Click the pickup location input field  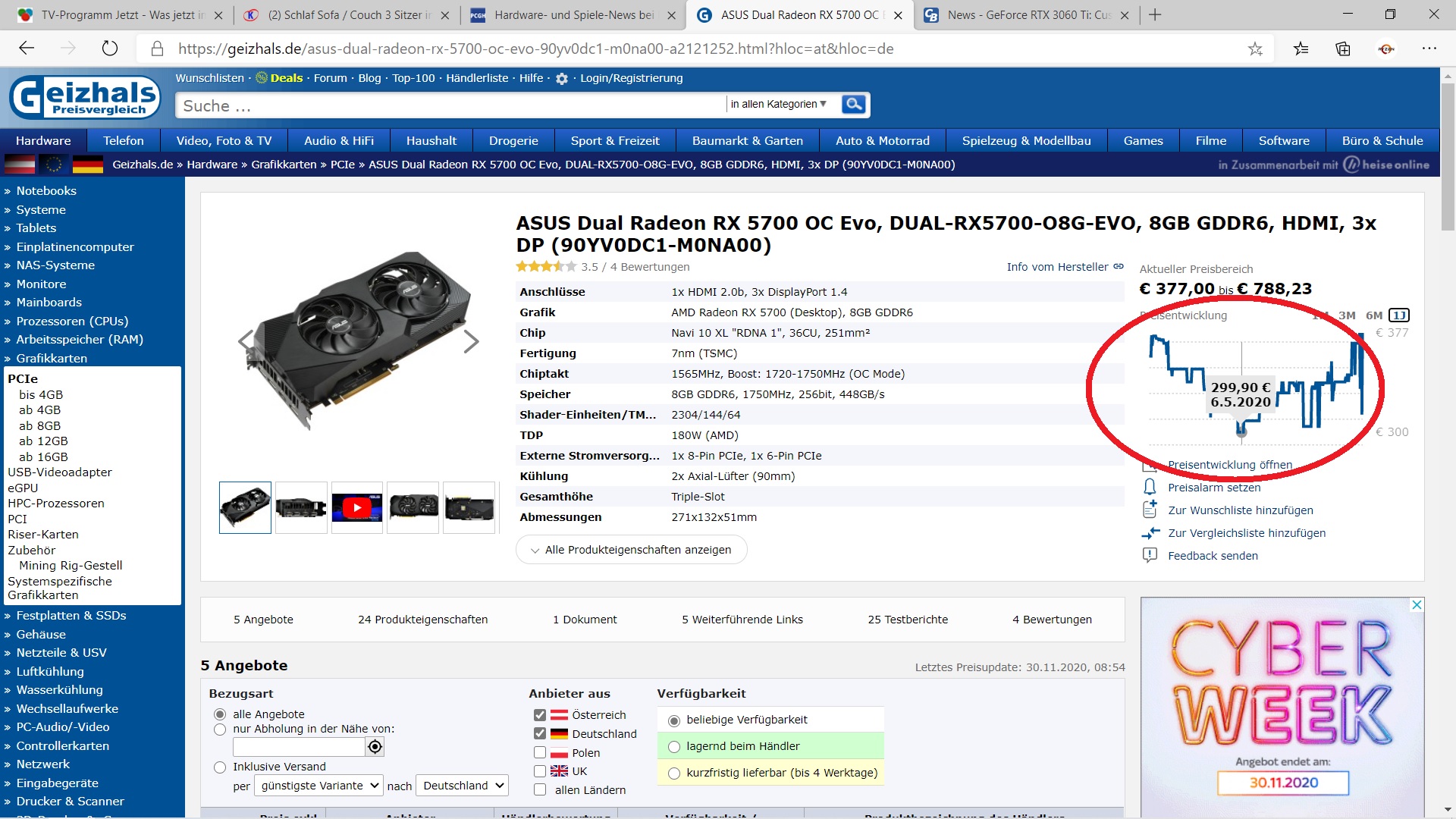point(299,747)
